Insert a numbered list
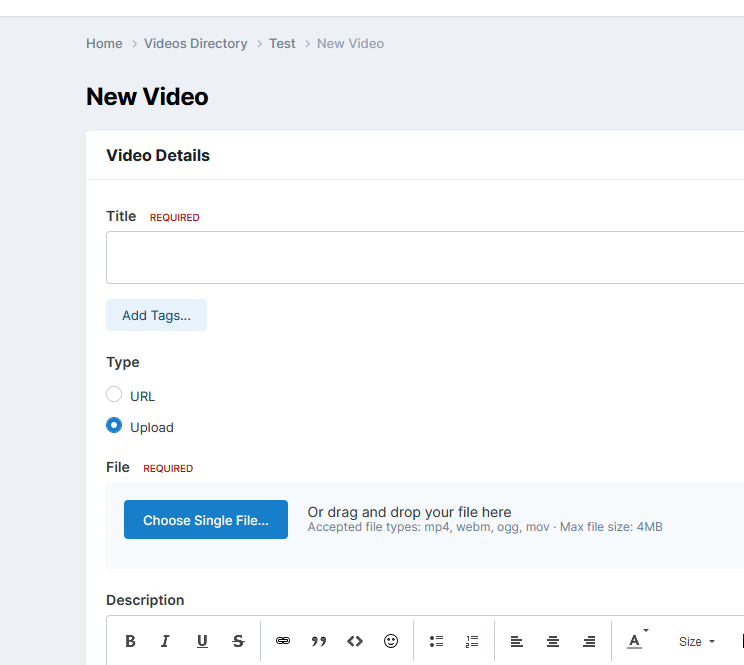This screenshot has height=665, width=744. tap(472, 641)
